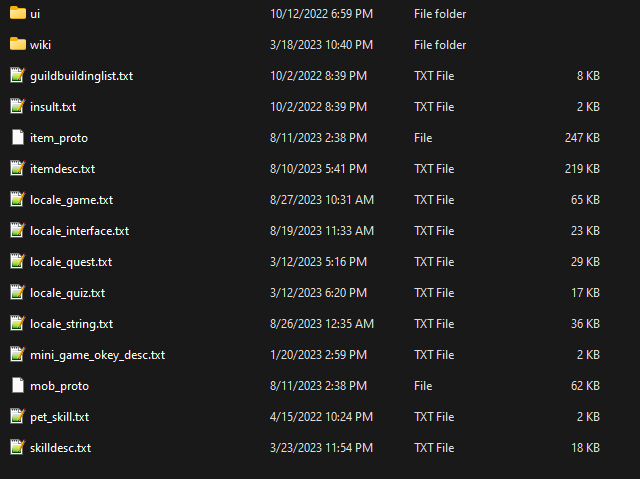Viewport: 640px width, 479px height.
Task: Click the ui folder icon
Action: pyautogui.click(x=17, y=14)
